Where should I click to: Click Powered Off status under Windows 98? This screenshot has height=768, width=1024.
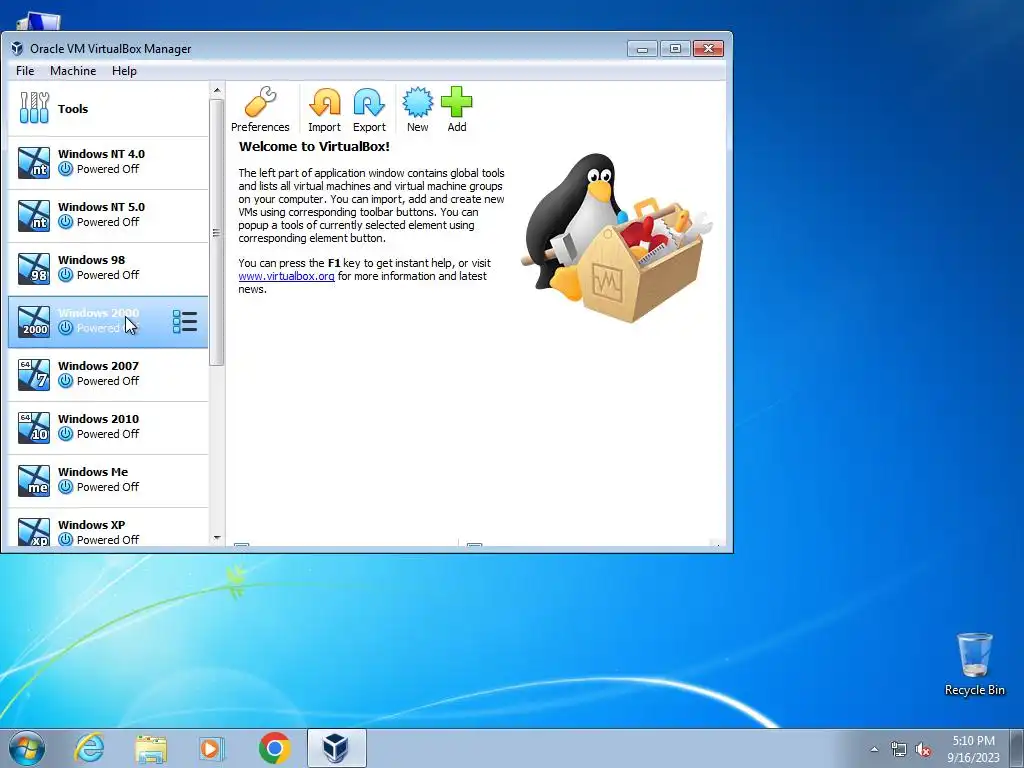coord(108,275)
